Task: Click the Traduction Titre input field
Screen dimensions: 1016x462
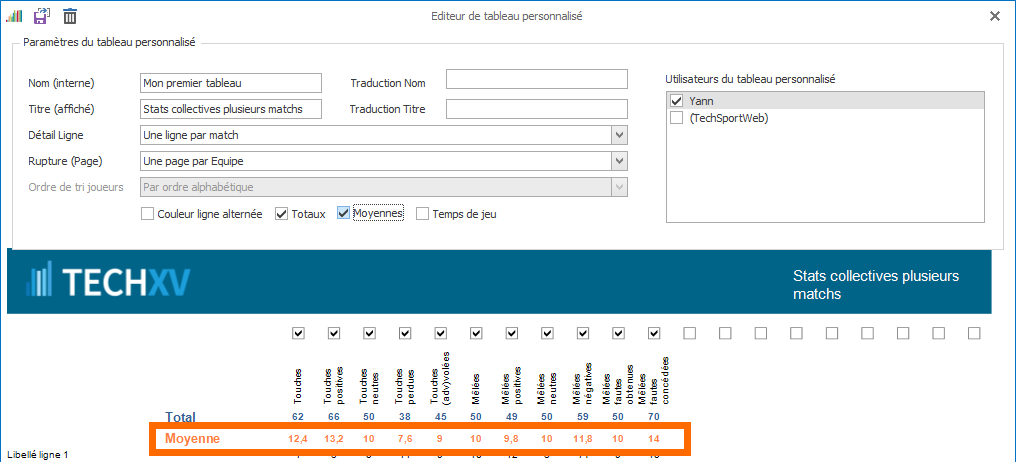Action: (536, 109)
